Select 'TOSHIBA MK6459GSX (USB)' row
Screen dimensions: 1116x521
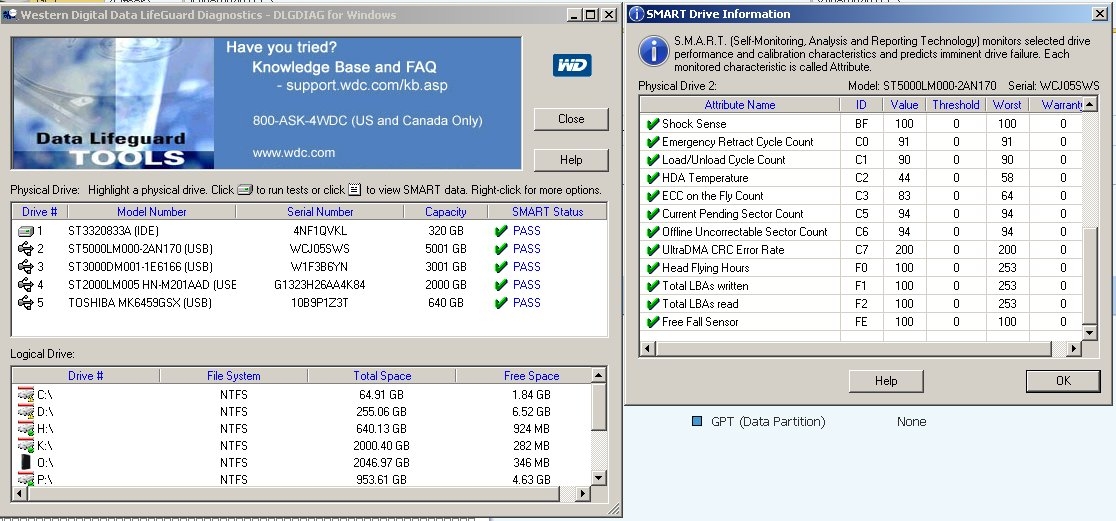pyautogui.click(x=310, y=302)
